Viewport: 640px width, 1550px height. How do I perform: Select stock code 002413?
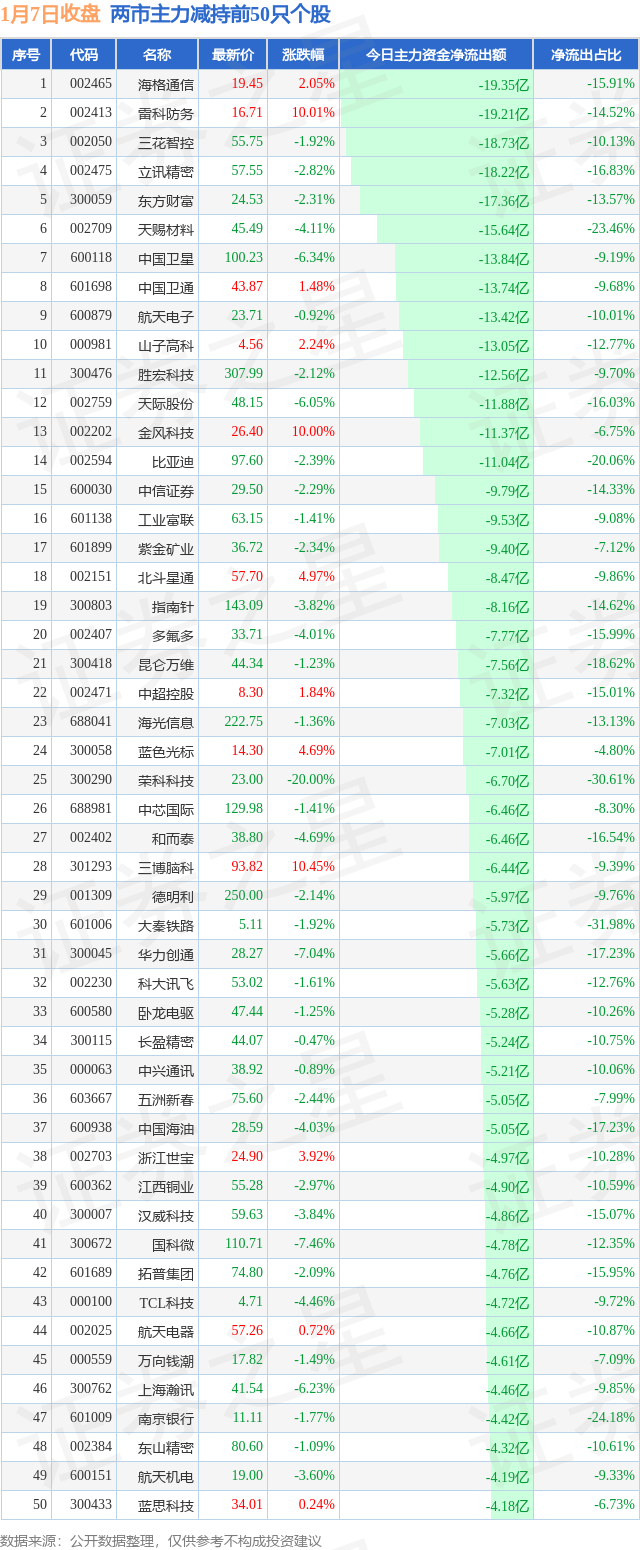tap(91, 113)
